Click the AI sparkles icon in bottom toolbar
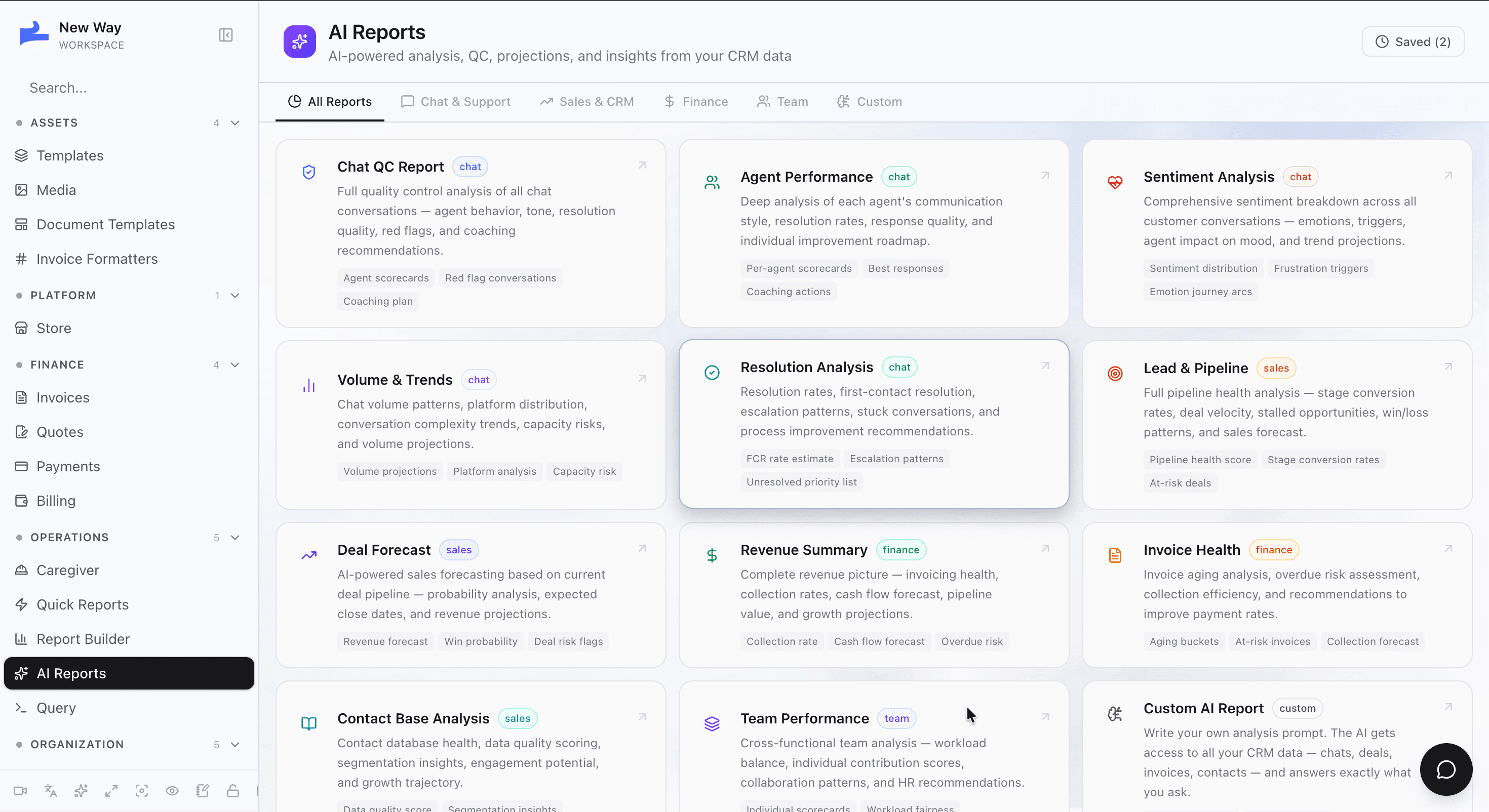This screenshot has height=812, width=1489. coord(81,791)
